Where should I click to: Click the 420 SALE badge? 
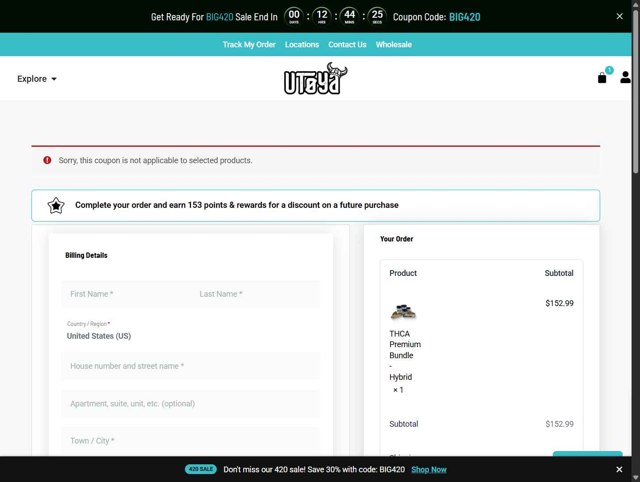[x=200, y=469]
